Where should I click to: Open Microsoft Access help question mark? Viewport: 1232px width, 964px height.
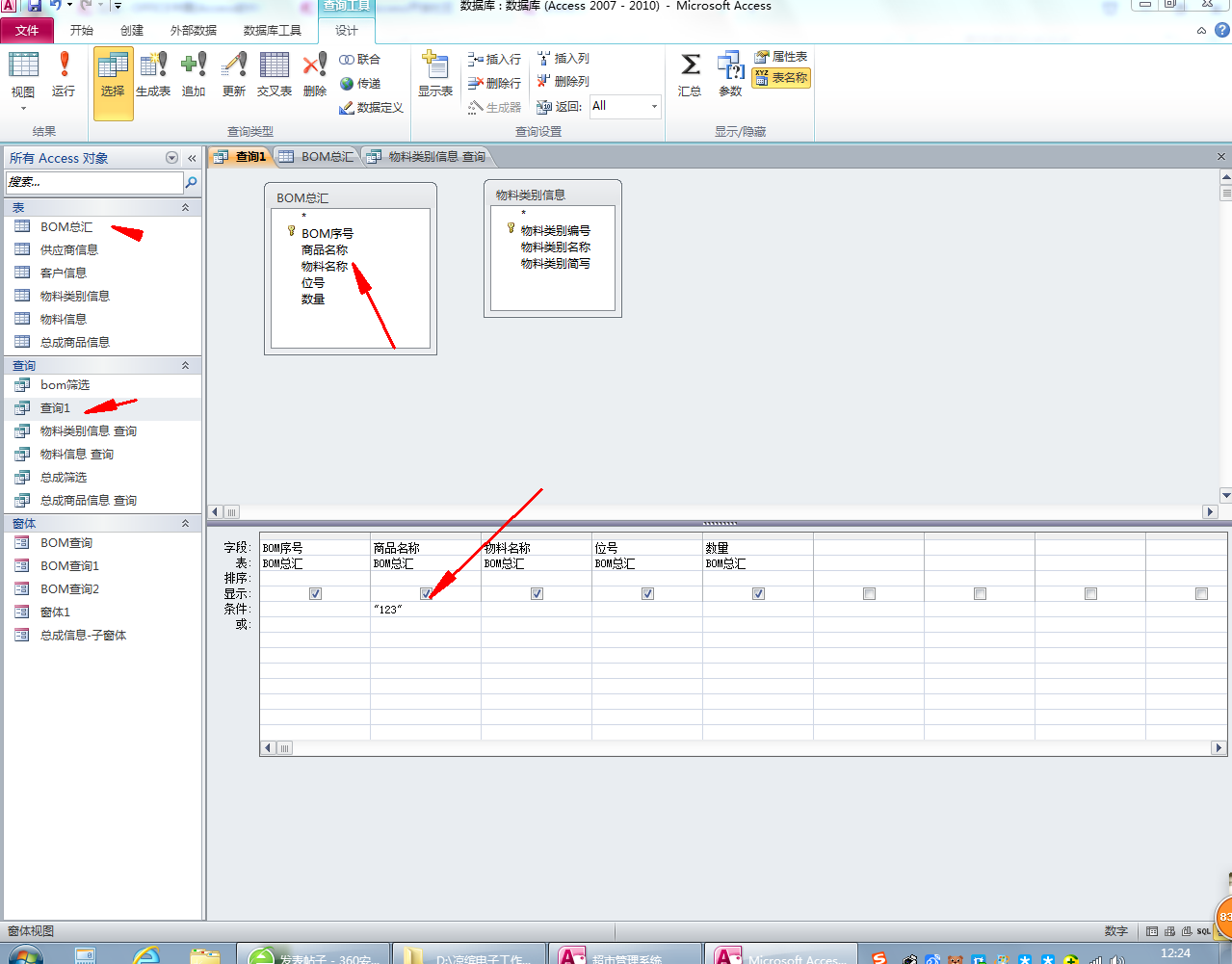tap(1222, 30)
